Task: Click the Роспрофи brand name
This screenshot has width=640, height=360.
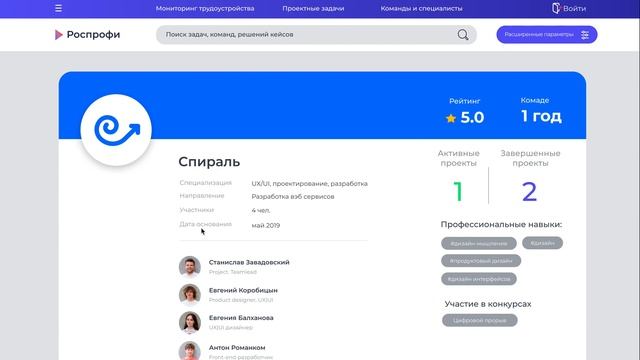Action: click(93, 35)
